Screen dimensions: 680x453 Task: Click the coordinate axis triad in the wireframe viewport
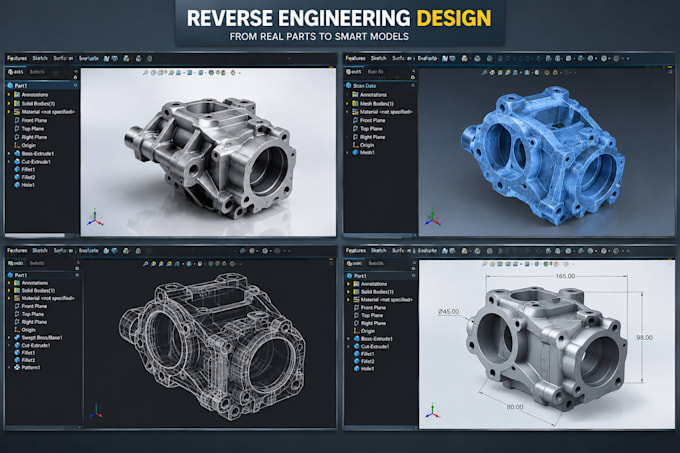(96, 411)
